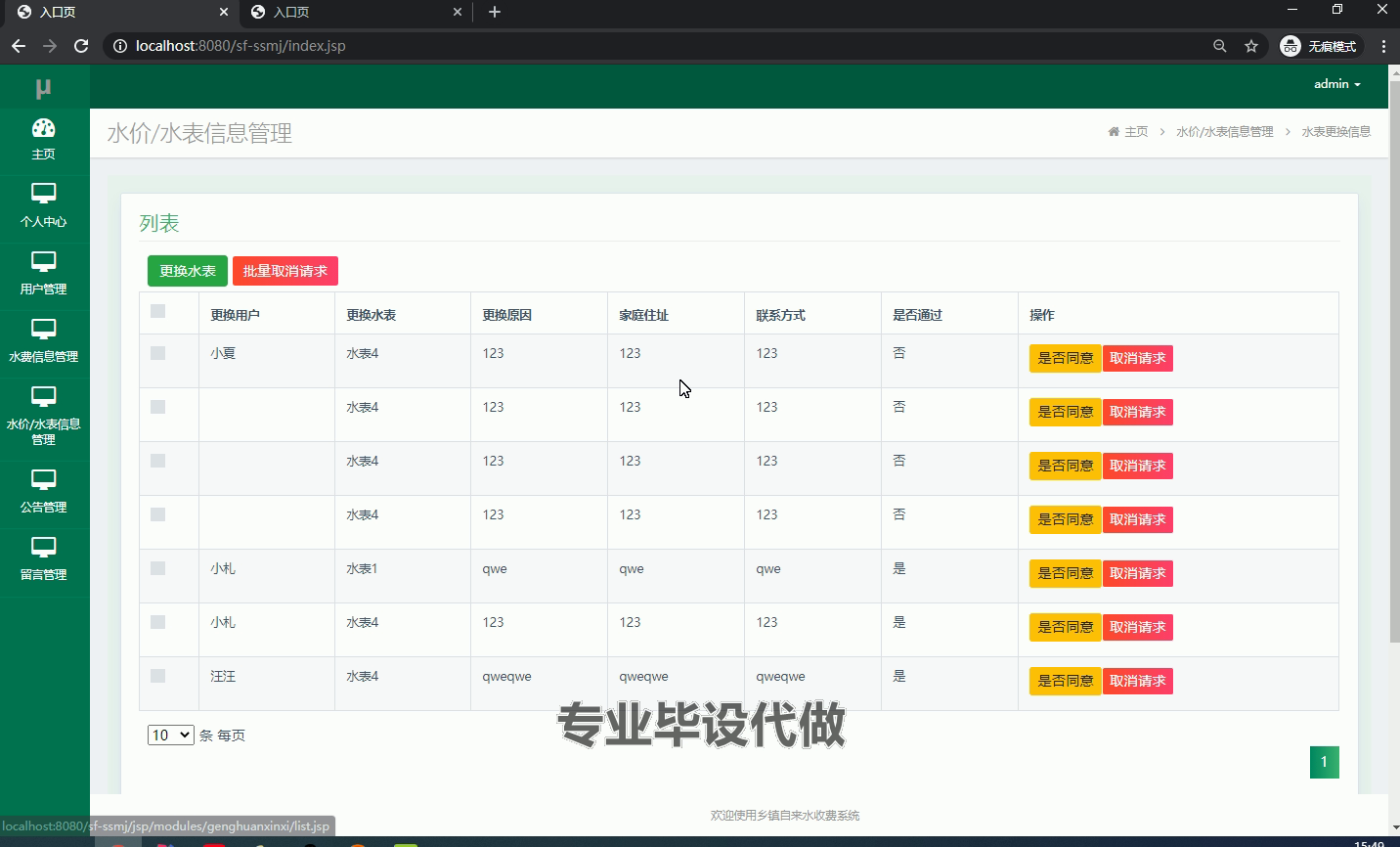Open 留言管理 monitor icon in sidebar
The height and width of the screenshot is (847, 1400).
(x=43, y=547)
